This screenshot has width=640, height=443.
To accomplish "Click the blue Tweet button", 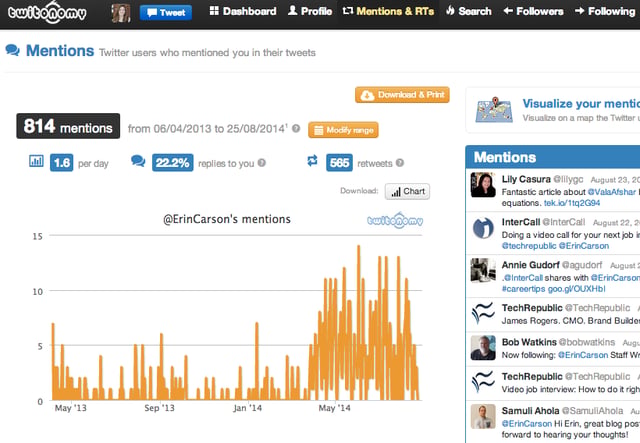I will click(x=166, y=13).
